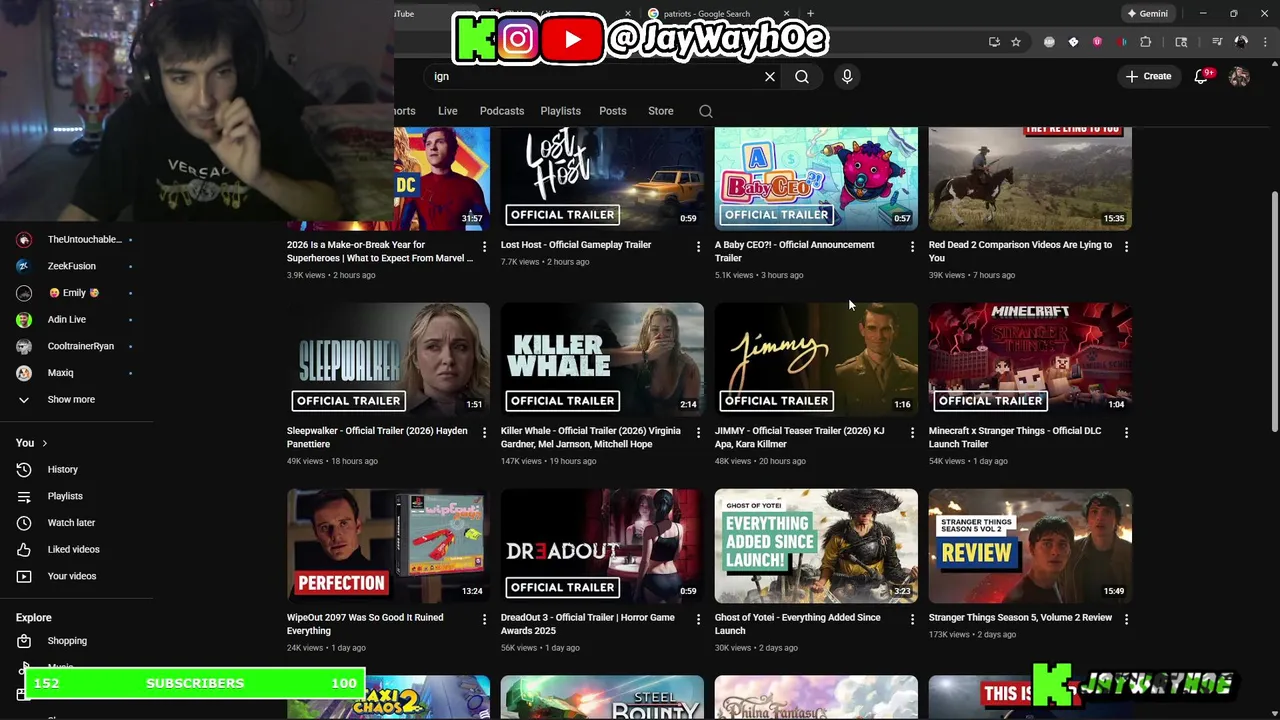Open Emily subscription channel
Viewport: 1280px width, 720px height.
coord(75,293)
